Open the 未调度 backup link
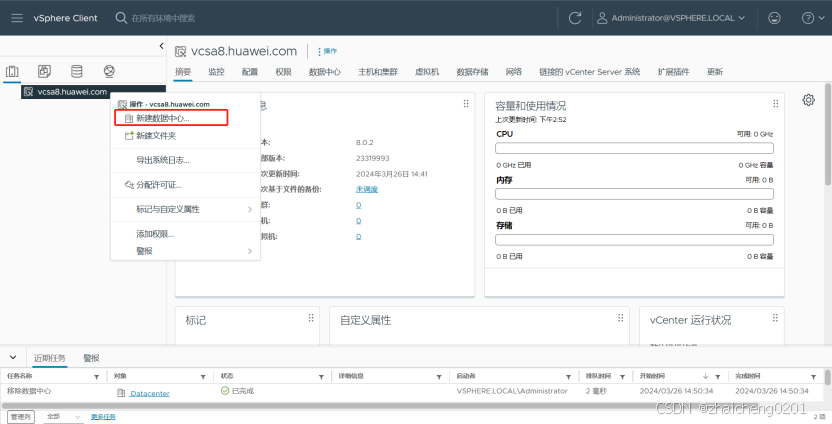 367,189
